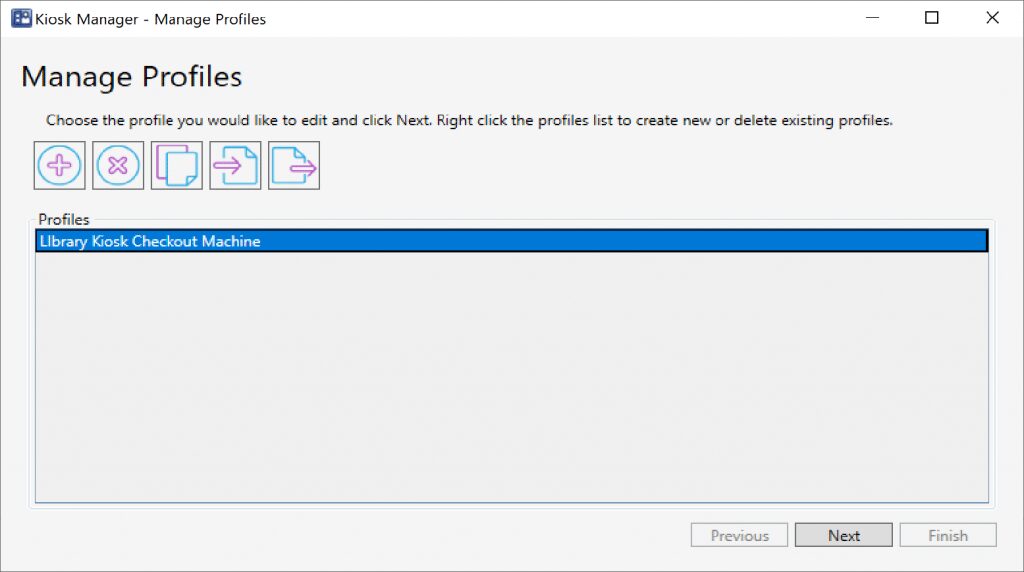Screen dimensions: 1024x572
Task: Select the Library Kiosk Checkout Machine profile
Action: pos(150,241)
